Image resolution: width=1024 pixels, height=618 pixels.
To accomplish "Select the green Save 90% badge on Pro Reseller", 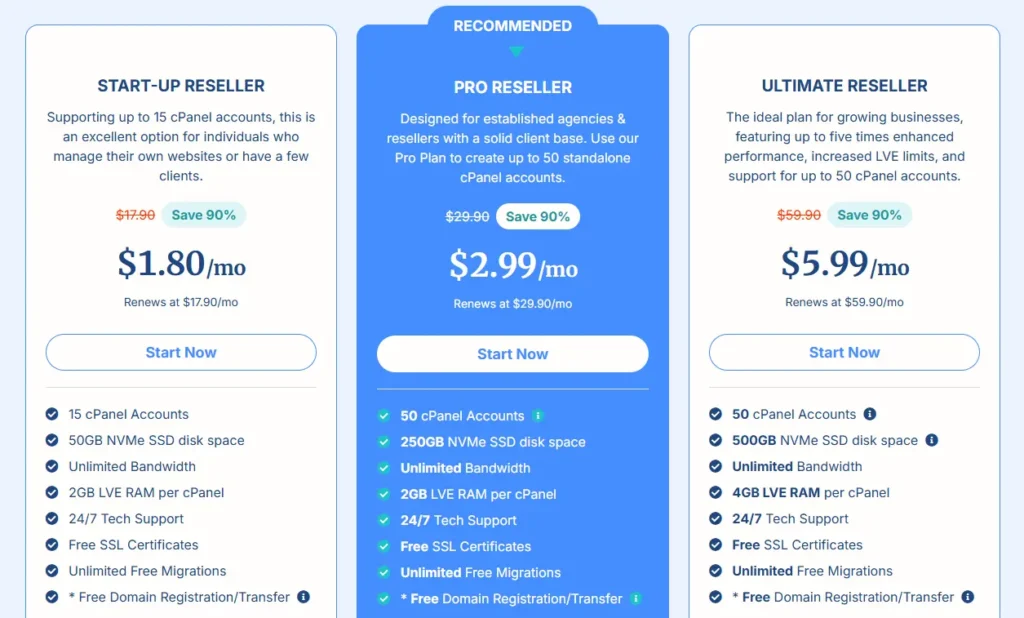I will point(538,216).
